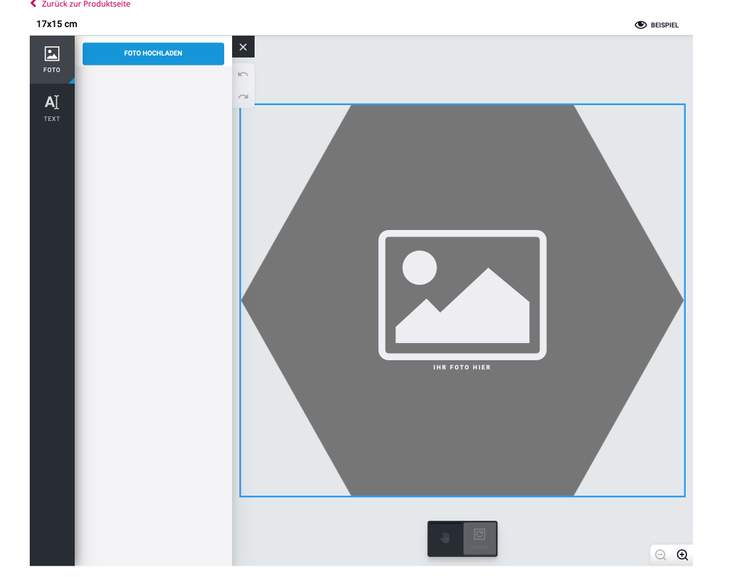Open the Foto panel in sidebar
This screenshot has width=734, height=577.
[x=52, y=59]
